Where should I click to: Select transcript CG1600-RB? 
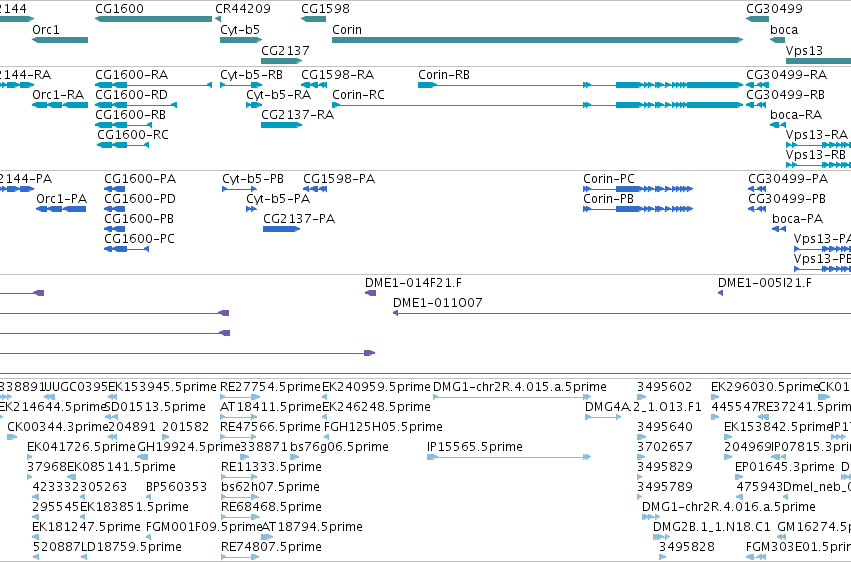click(124, 125)
